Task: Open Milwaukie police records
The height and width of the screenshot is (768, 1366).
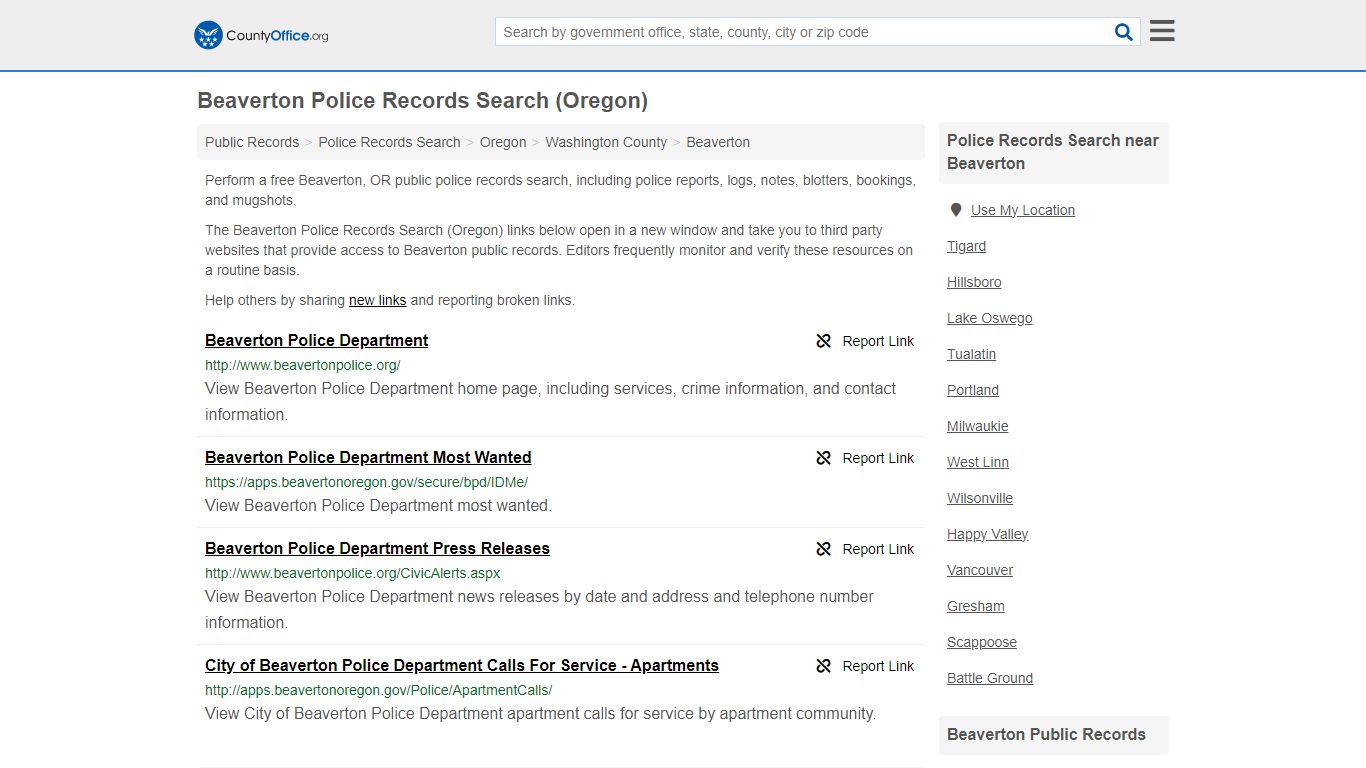Action: pyautogui.click(x=978, y=426)
